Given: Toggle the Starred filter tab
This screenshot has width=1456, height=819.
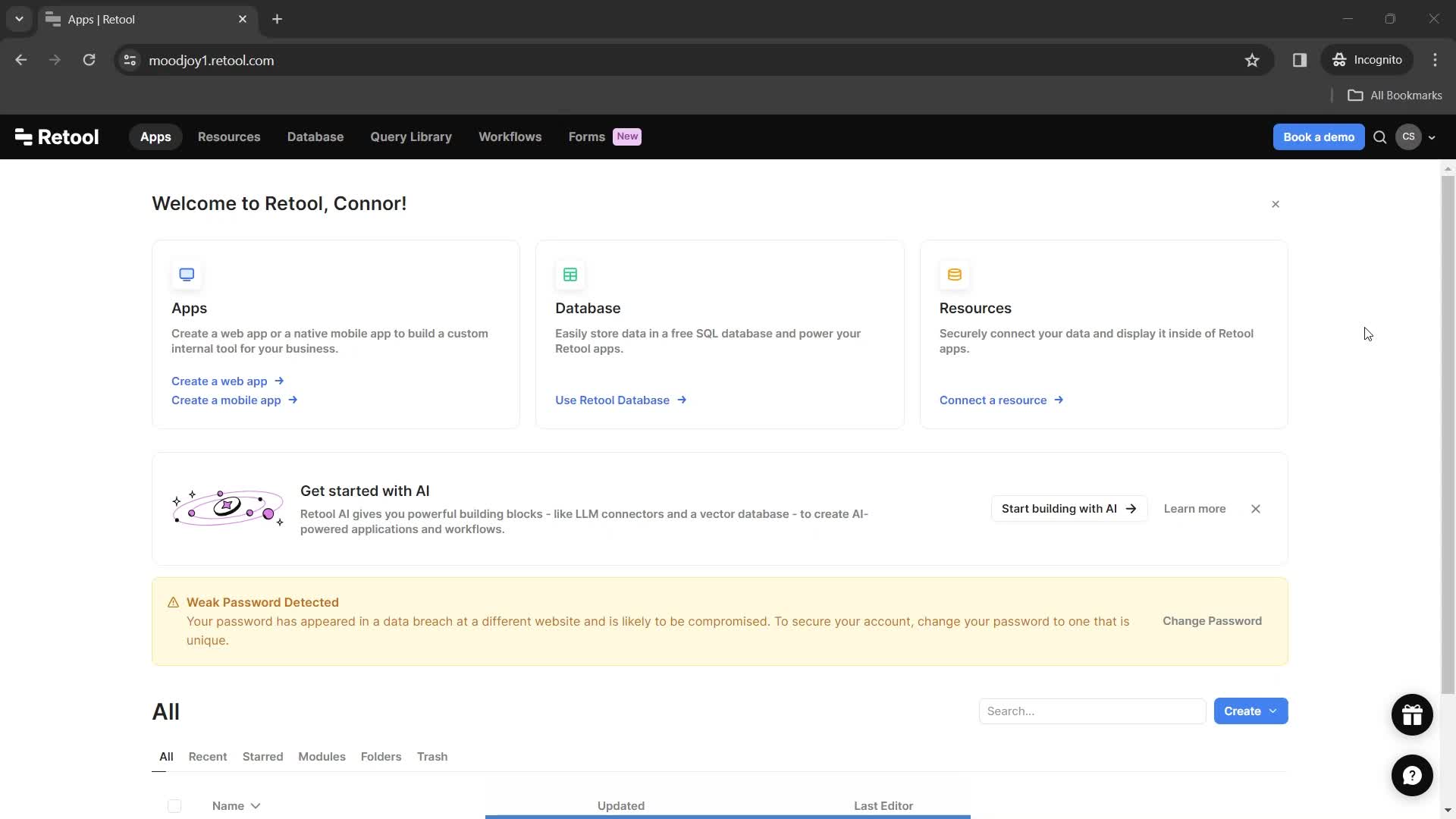Looking at the screenshot, I should tap(263, 756).
